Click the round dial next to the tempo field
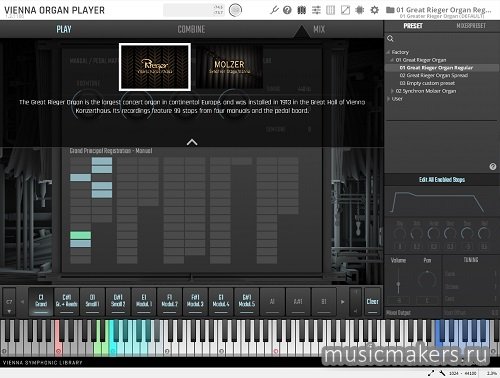 point(235,10)
